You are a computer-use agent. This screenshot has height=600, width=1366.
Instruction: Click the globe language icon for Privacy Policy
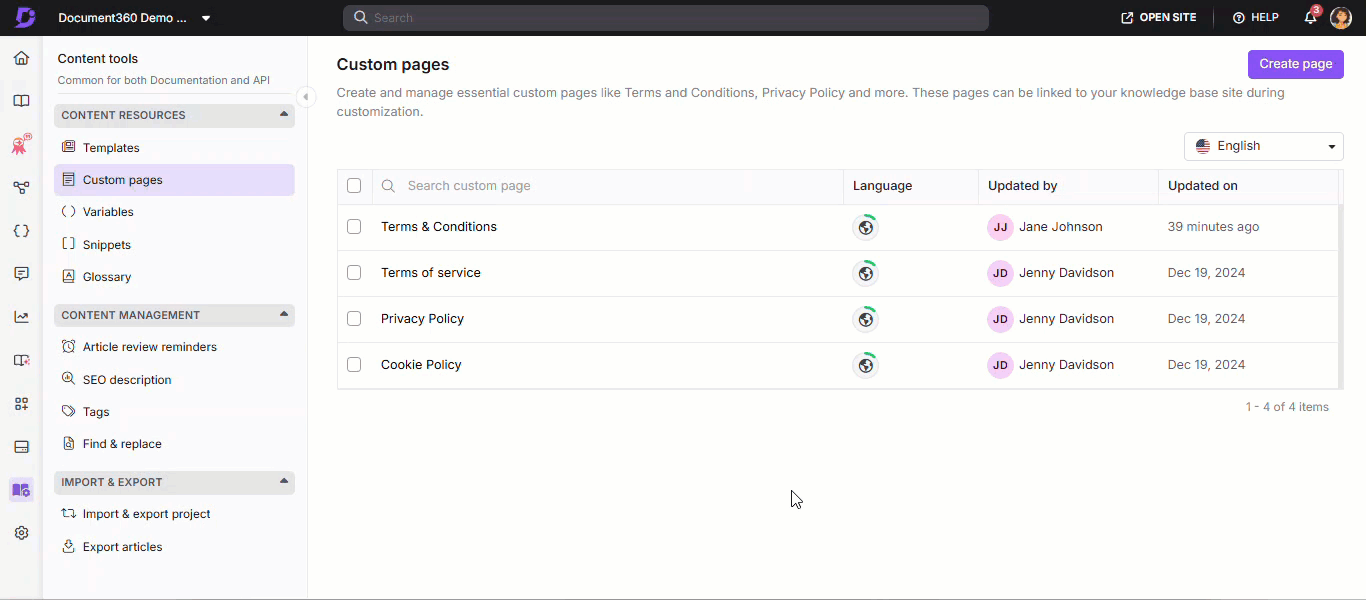866,319
